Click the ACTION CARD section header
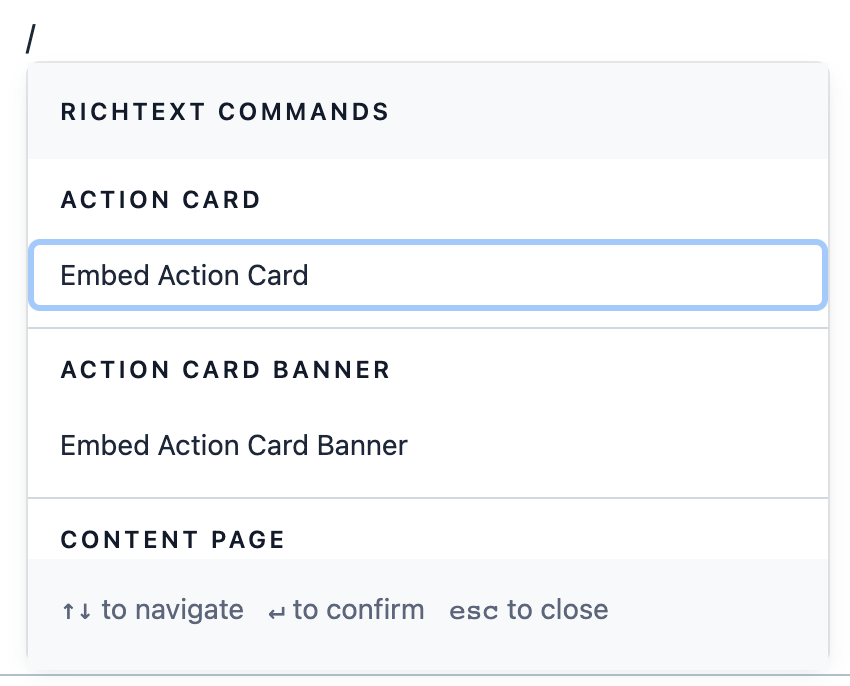 [160, 200]
